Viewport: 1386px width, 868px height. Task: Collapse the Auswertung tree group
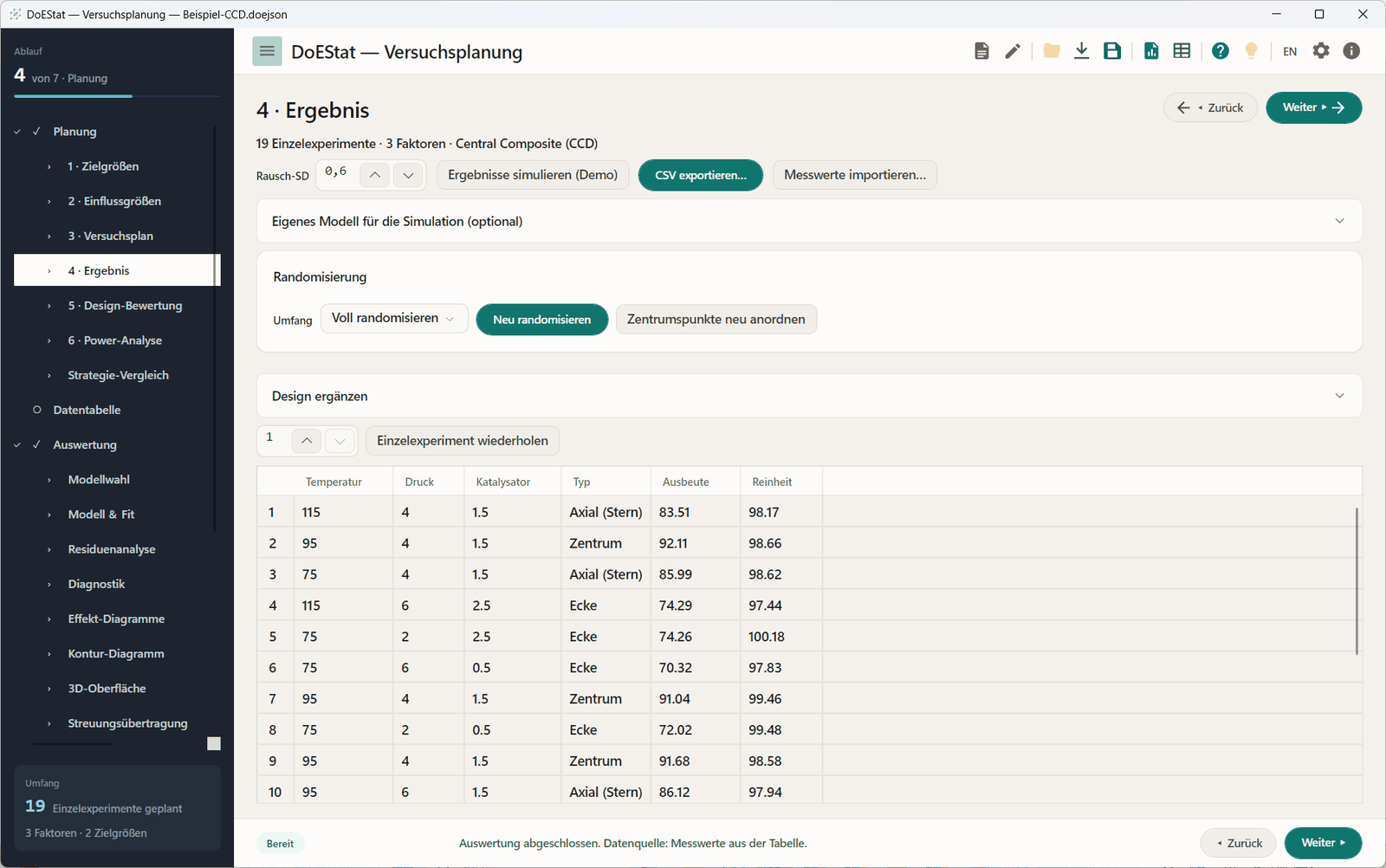click(17, 444)
